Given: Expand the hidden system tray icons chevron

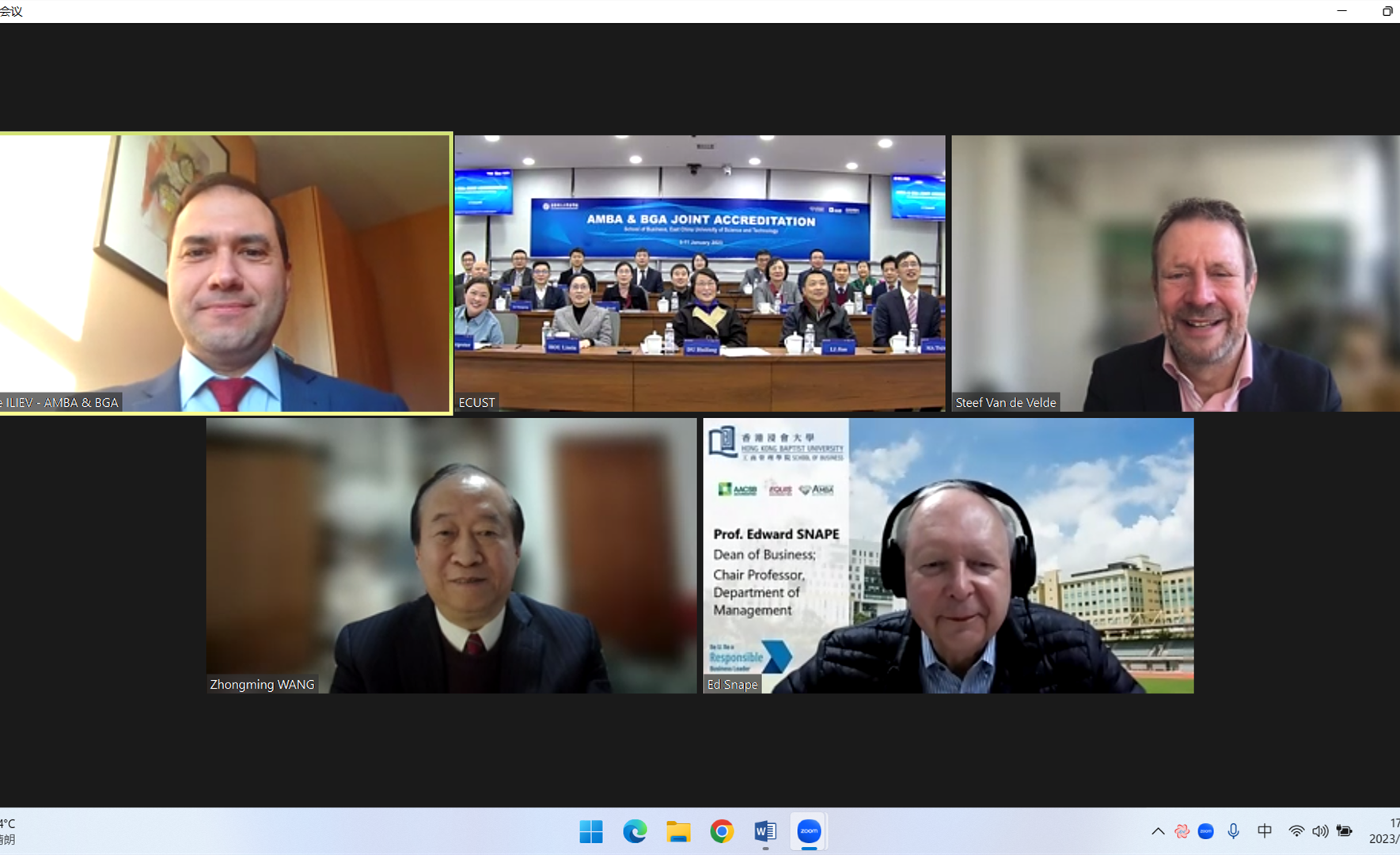Looking at the screenshot, I should pos(1158,831).
